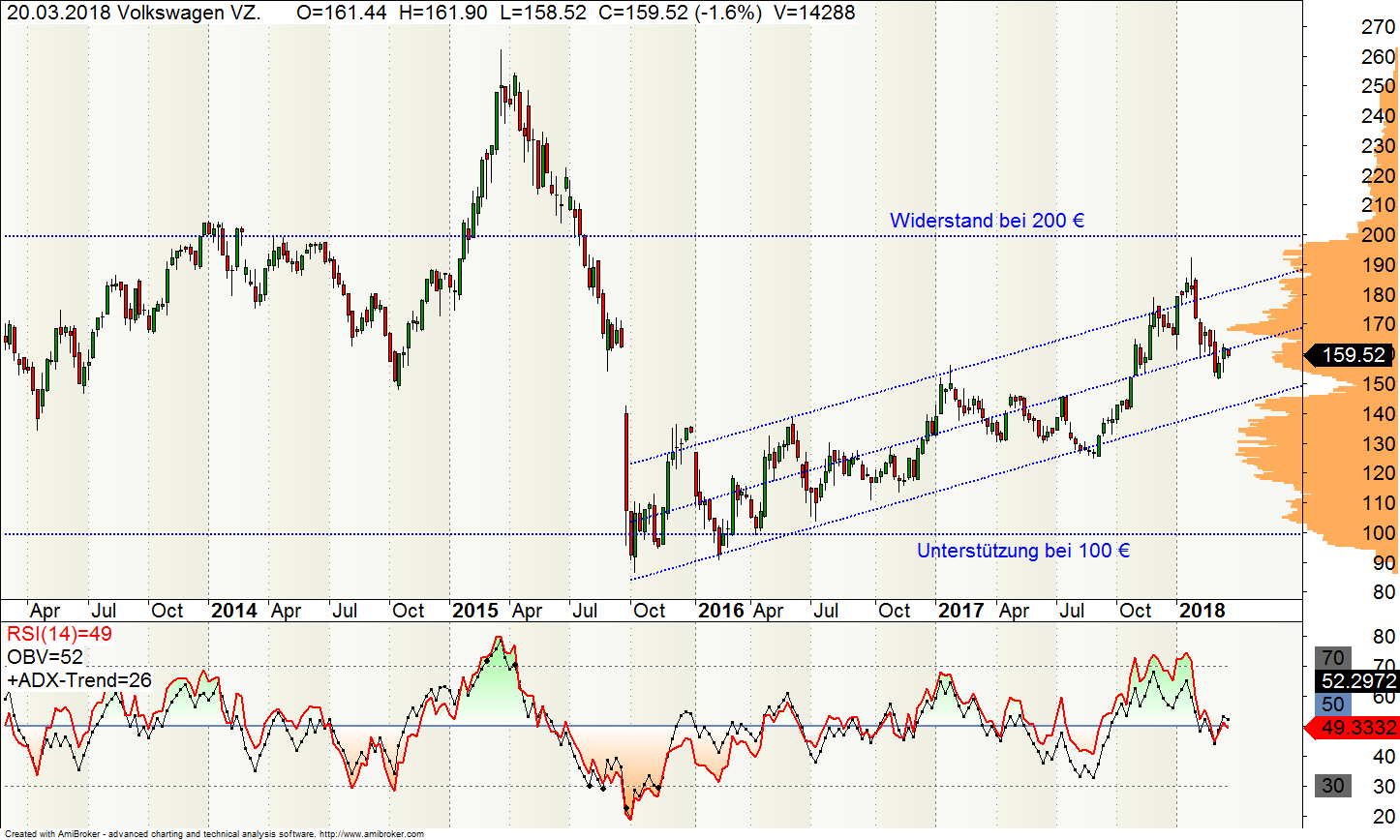Select the open value "O=161.44"

pyautogui.click(x=342, y=13)
